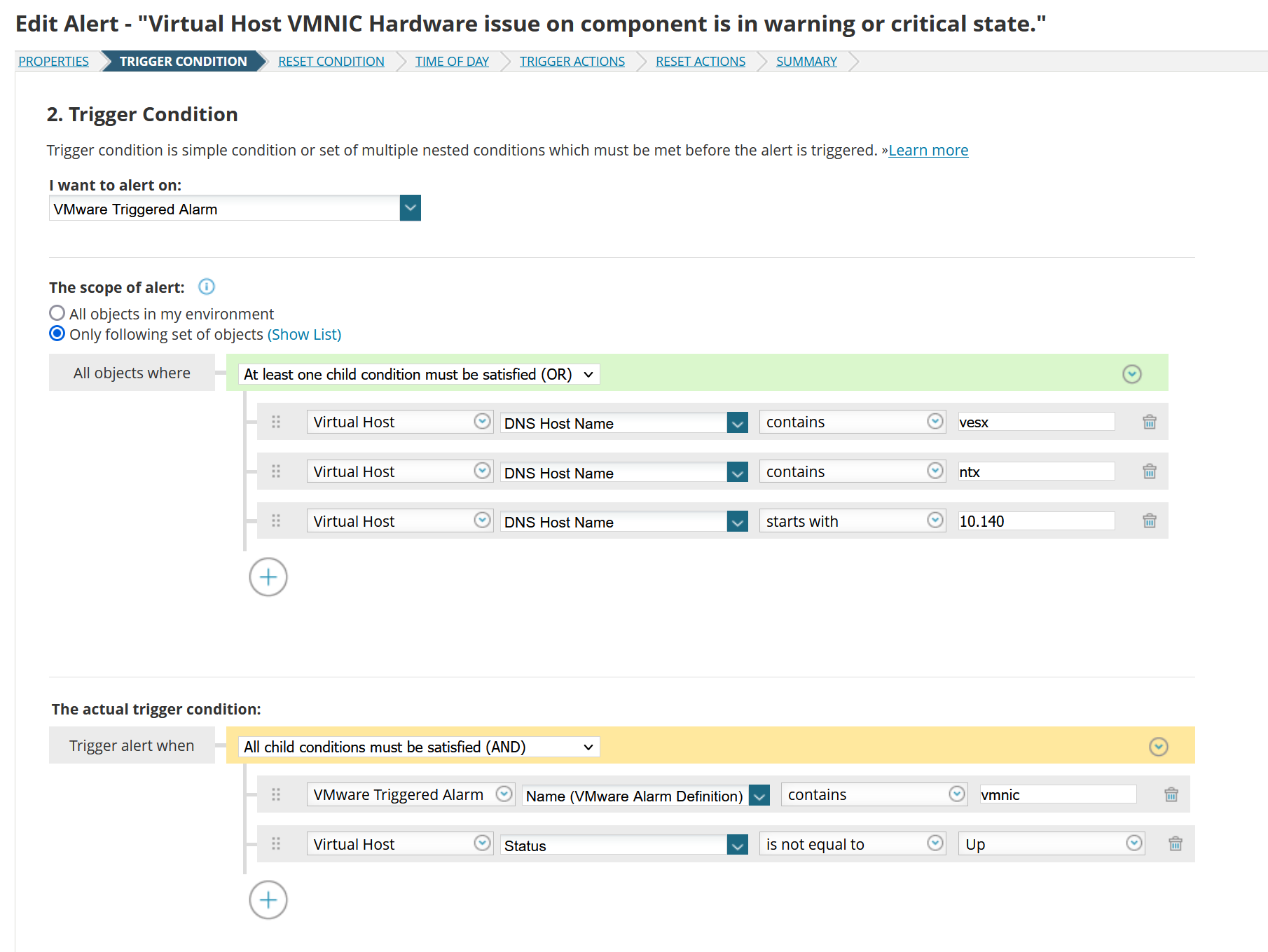The image size is (1268, 952).
Task: Switch to the Trigger Actions tab
Action: click(572, 62)
